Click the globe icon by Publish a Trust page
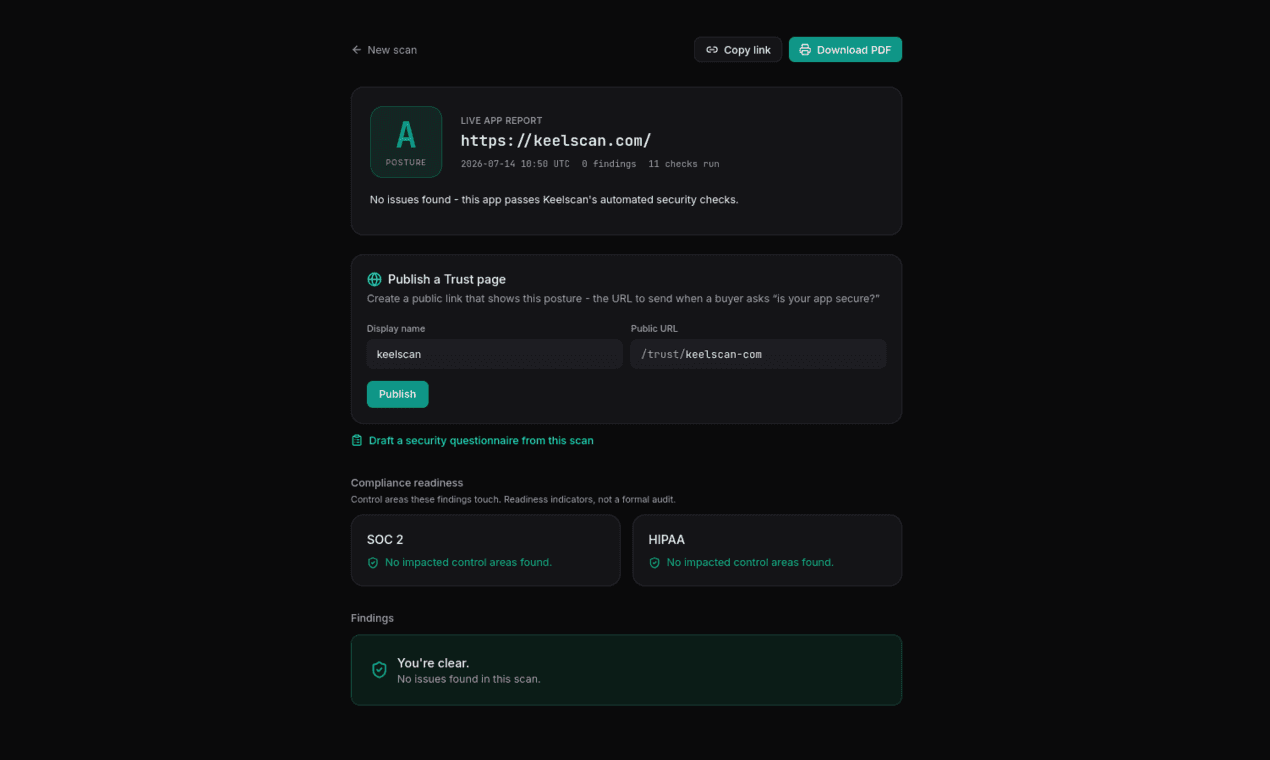The width and height of the screenshot is (1270, 760). 375,280
